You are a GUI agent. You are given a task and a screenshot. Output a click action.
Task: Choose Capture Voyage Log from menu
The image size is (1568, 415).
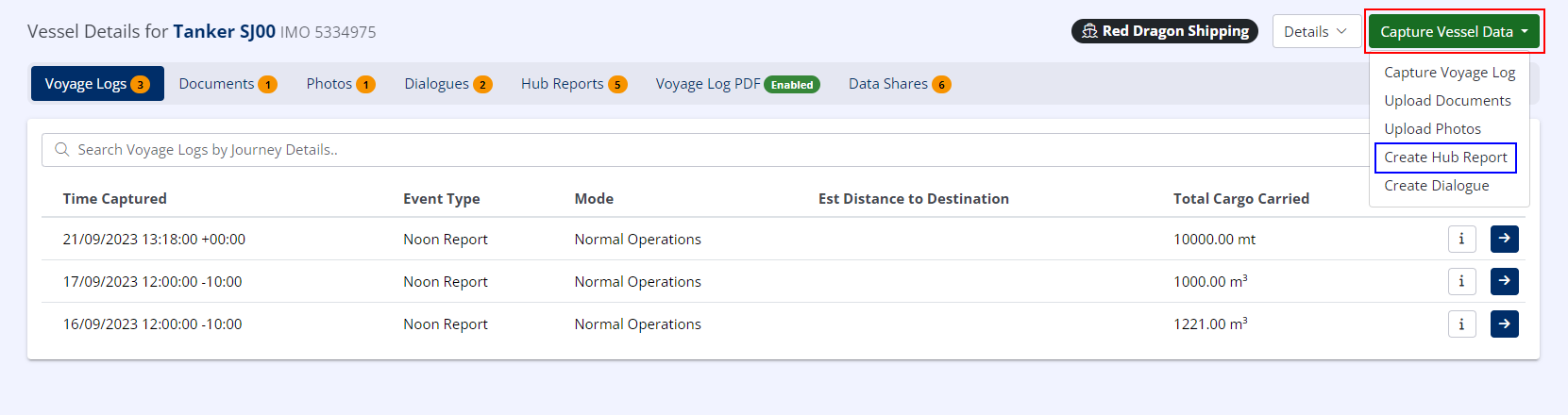(x=1449, y=73)
